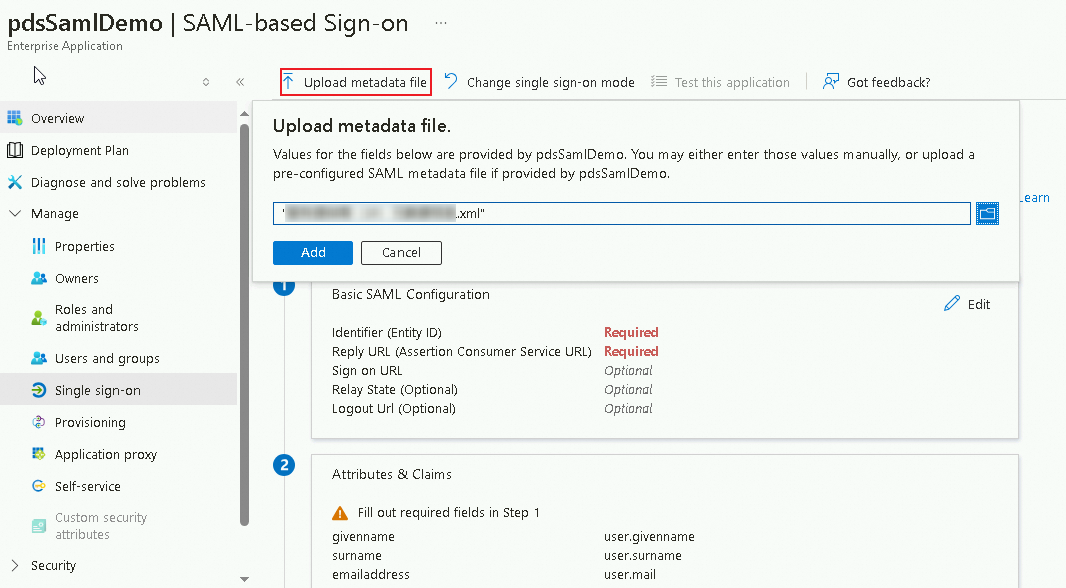
Task: Expand the Security section
Action: point(15,565)
